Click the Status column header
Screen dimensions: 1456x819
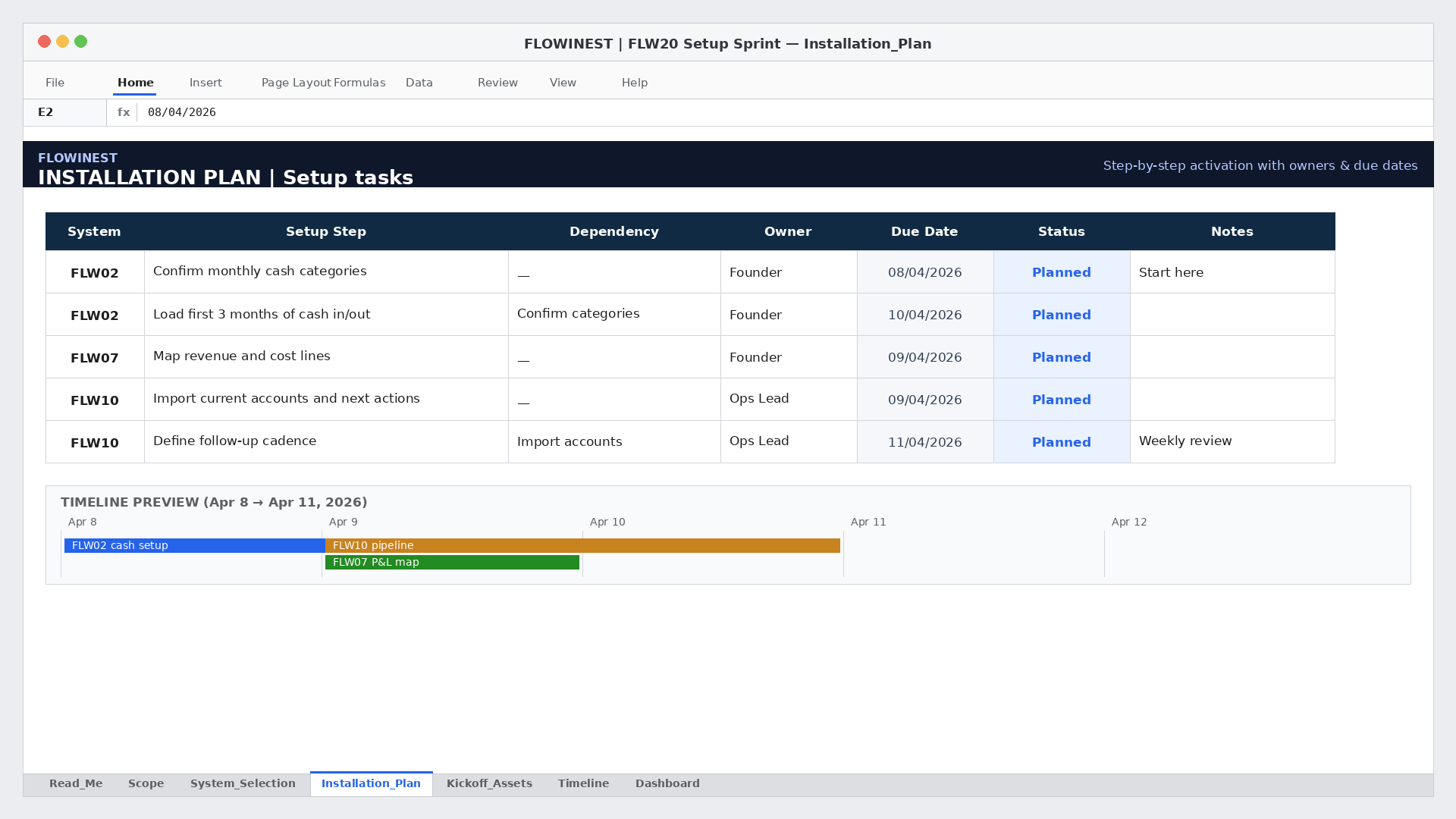(1062, 231)
